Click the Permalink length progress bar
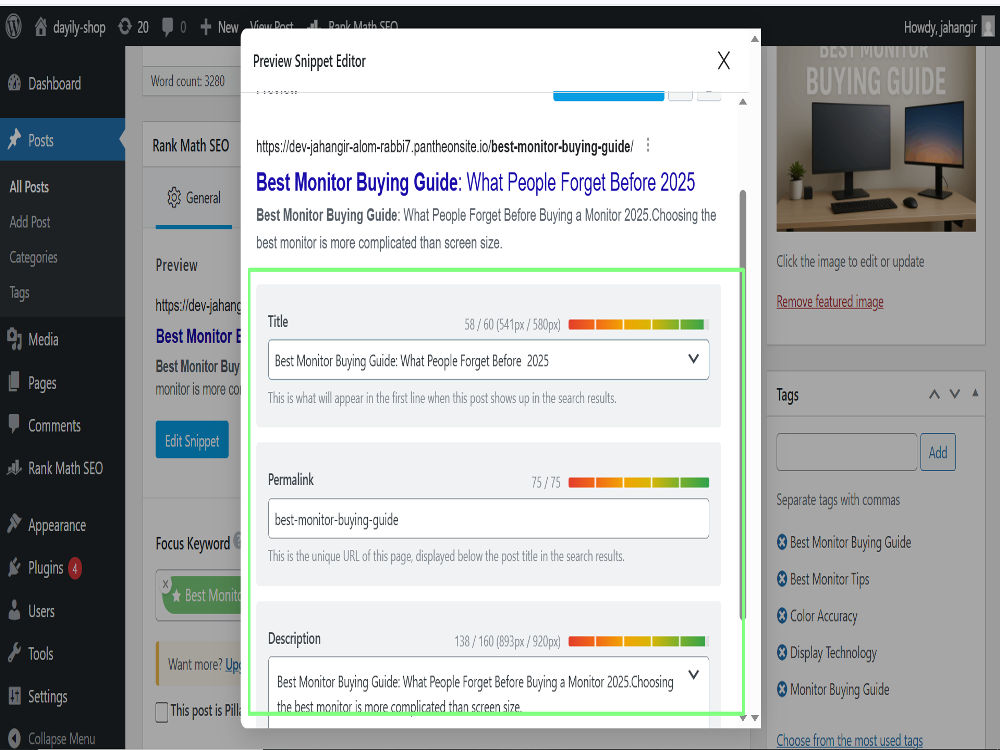This screenshot has width=1000, height=750. click(638, 482)
